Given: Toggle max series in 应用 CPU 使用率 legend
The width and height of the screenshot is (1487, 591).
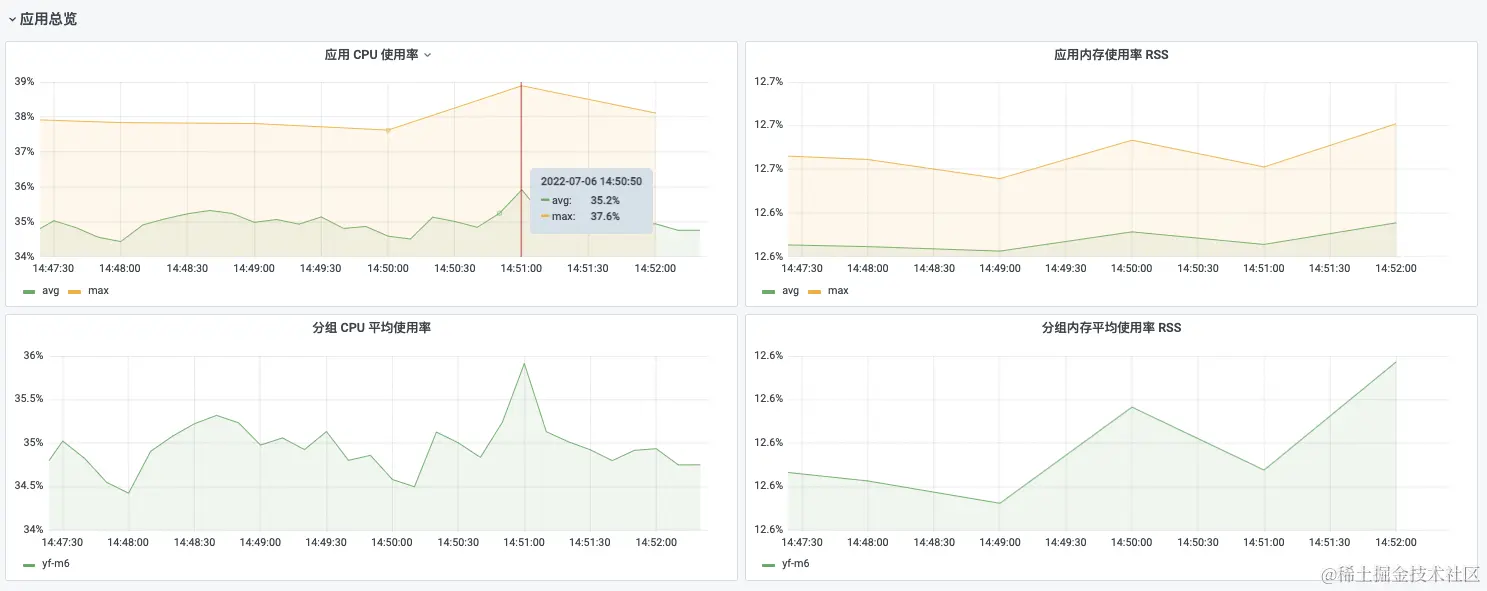Looking at the screenshot, I should [98, 291].
